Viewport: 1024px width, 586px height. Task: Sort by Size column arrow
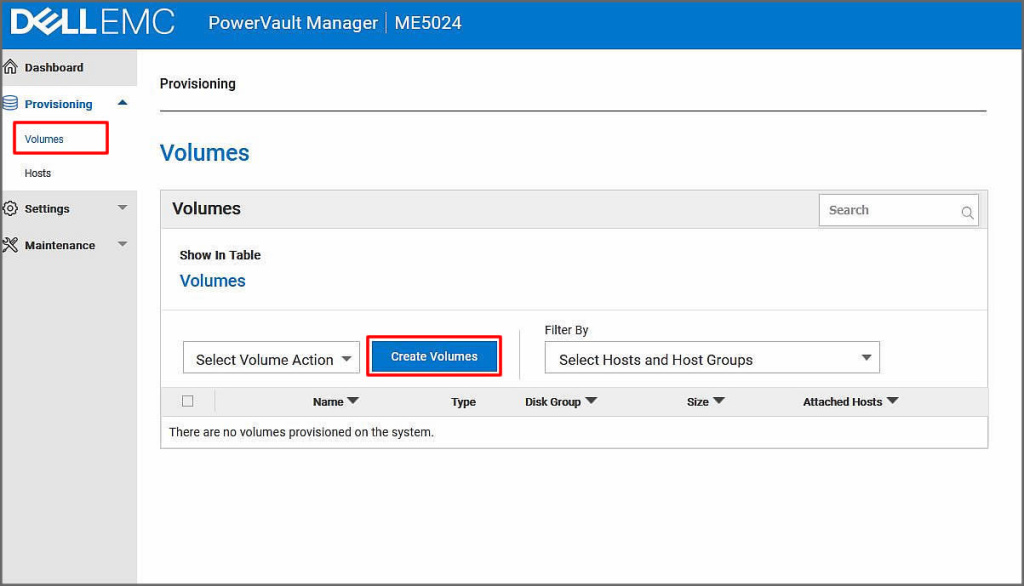point(718,401)
